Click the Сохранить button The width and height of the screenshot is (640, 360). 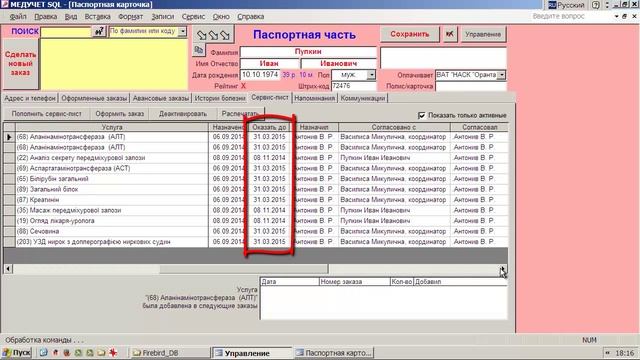point(409,34)
